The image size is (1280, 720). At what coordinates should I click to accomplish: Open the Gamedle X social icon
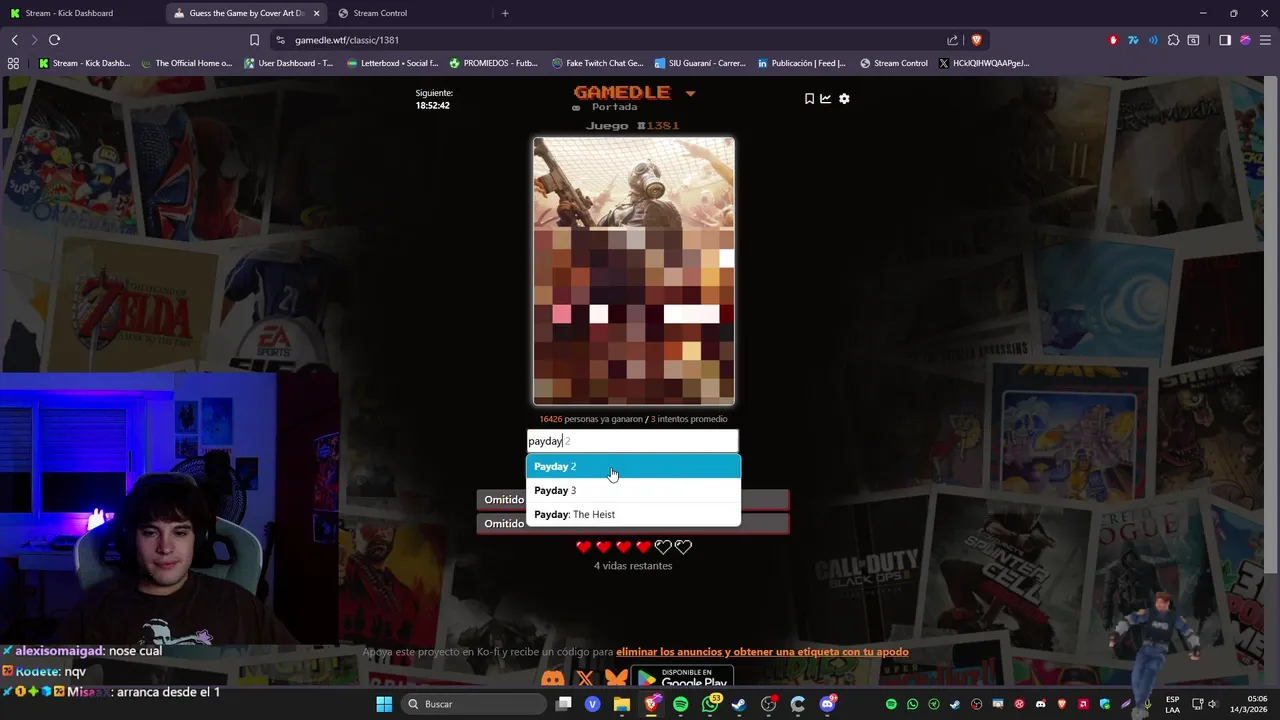[585, 680]
